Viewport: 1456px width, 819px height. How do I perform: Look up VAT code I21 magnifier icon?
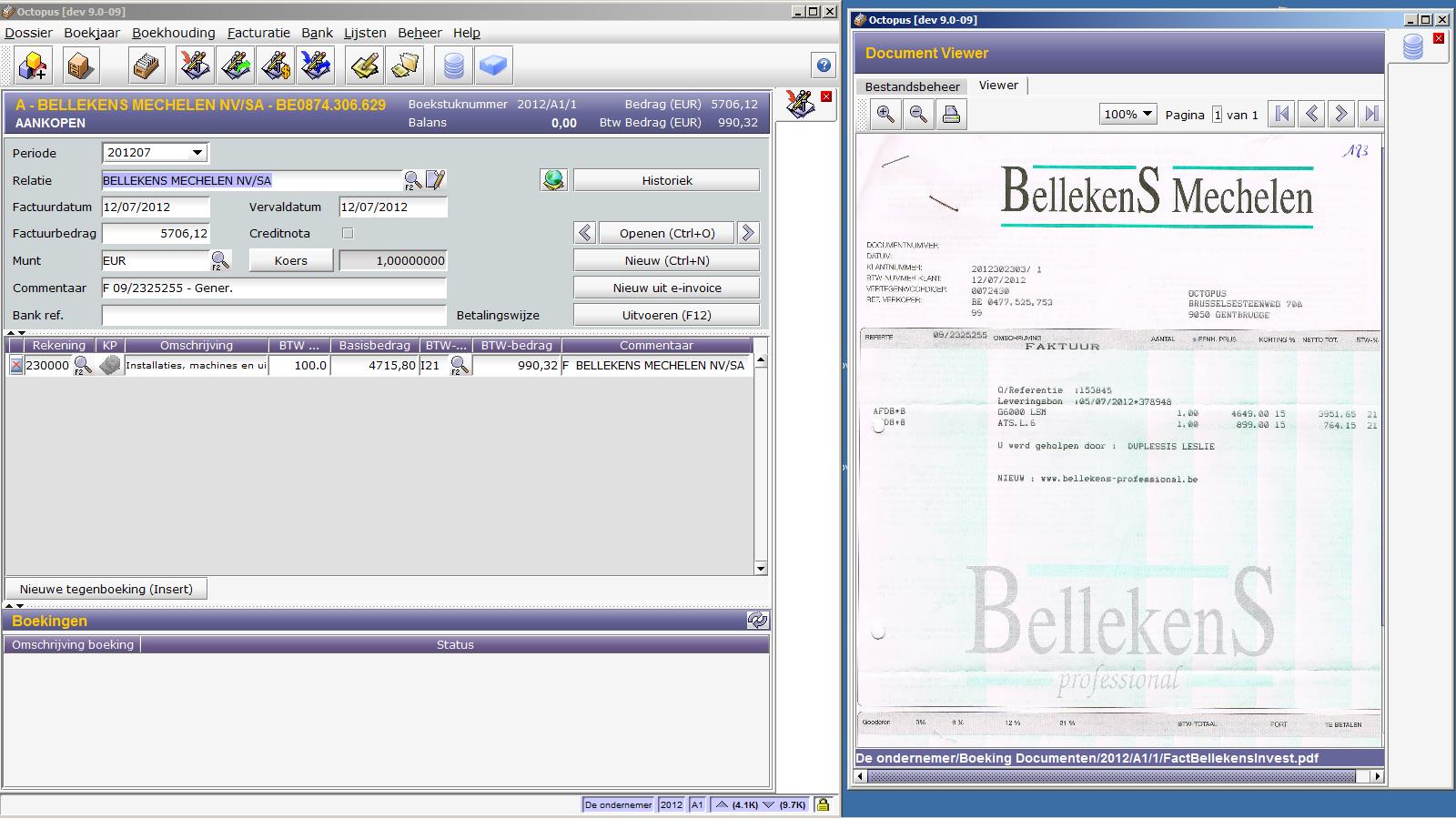tap(460, 366)
